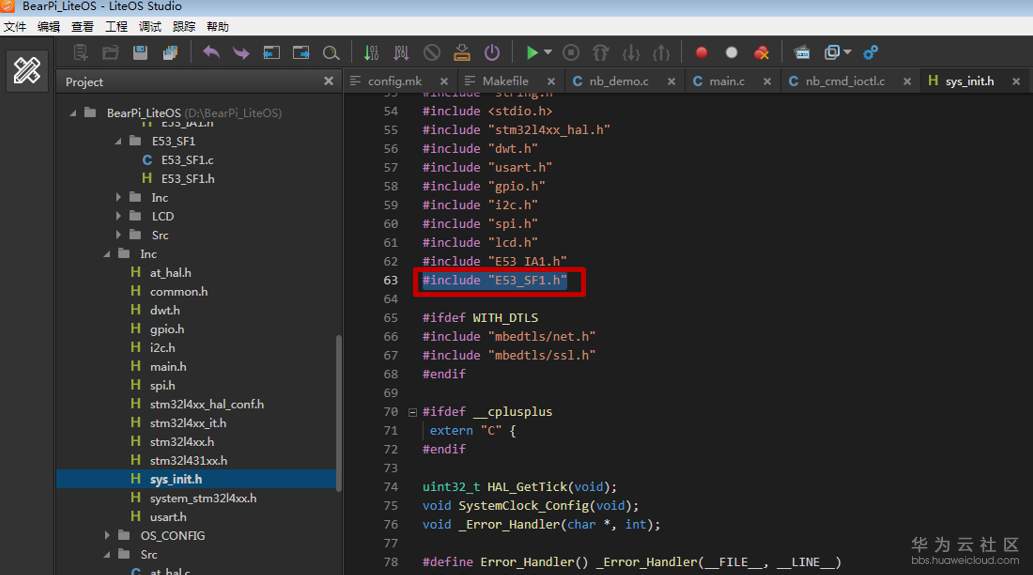Screen dimensions: 1033x575
Task: Click the Open Folder toolbar icon
Action: pyautogui.click(x=110, y=53)
